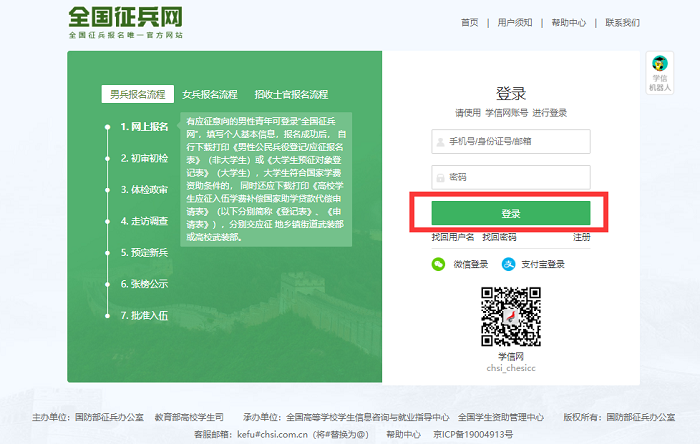Open the 招收士官报名流程 tab

pos(291,94)
